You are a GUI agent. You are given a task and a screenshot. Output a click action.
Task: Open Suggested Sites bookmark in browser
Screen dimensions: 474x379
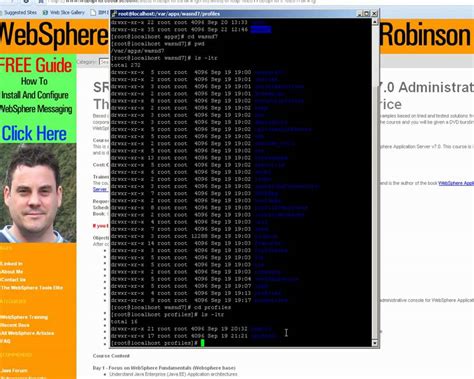point(19,12)
